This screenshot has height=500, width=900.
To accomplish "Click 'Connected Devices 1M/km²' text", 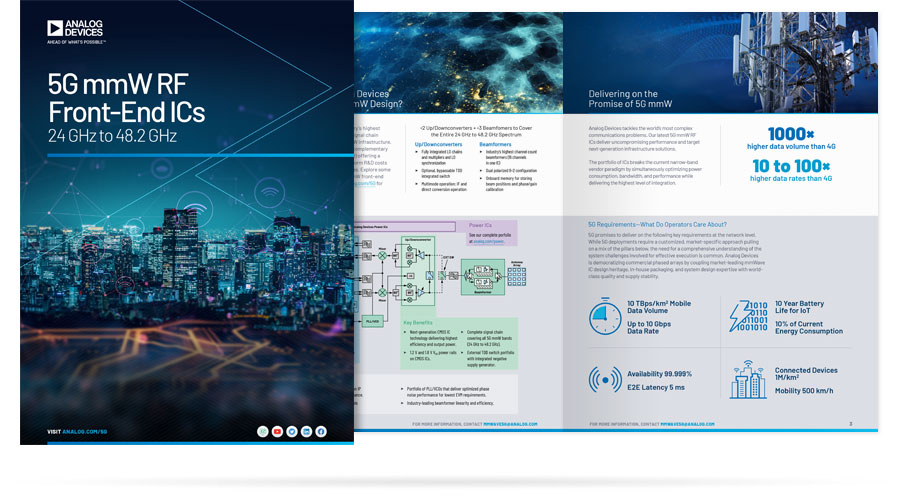I will tap(806, 374).
